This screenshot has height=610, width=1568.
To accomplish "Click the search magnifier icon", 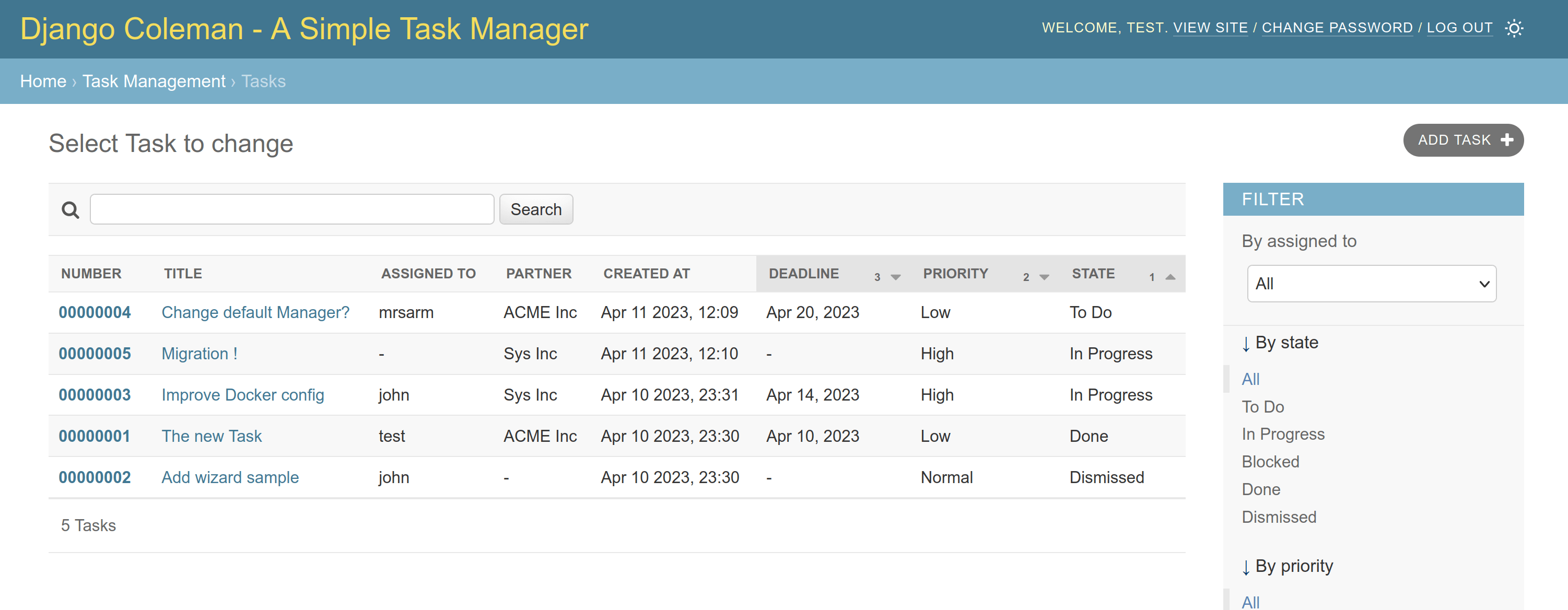I will (x=70, y=210).
